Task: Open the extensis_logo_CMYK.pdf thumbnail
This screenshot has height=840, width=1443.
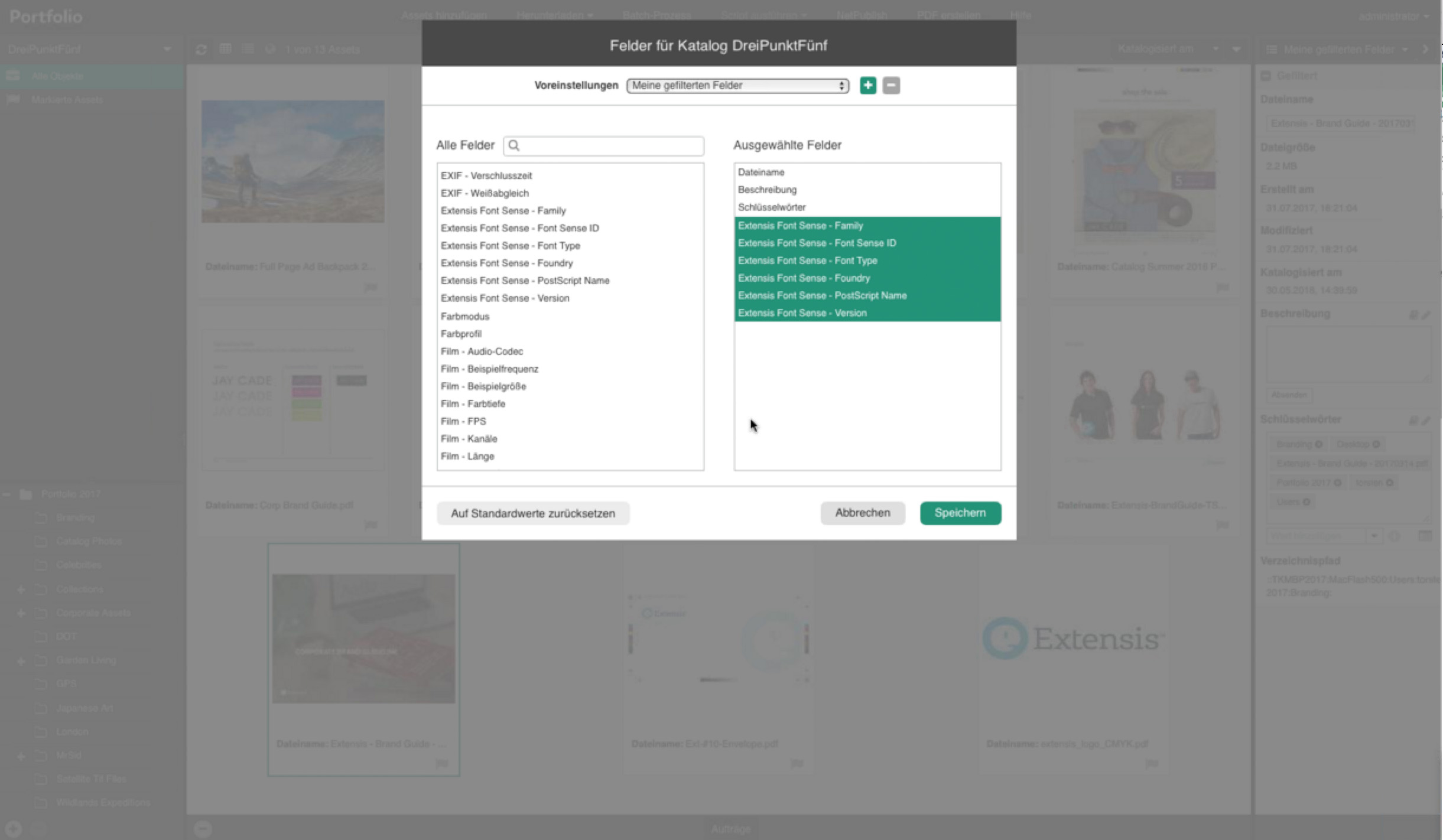Action: pos(1074,639)
